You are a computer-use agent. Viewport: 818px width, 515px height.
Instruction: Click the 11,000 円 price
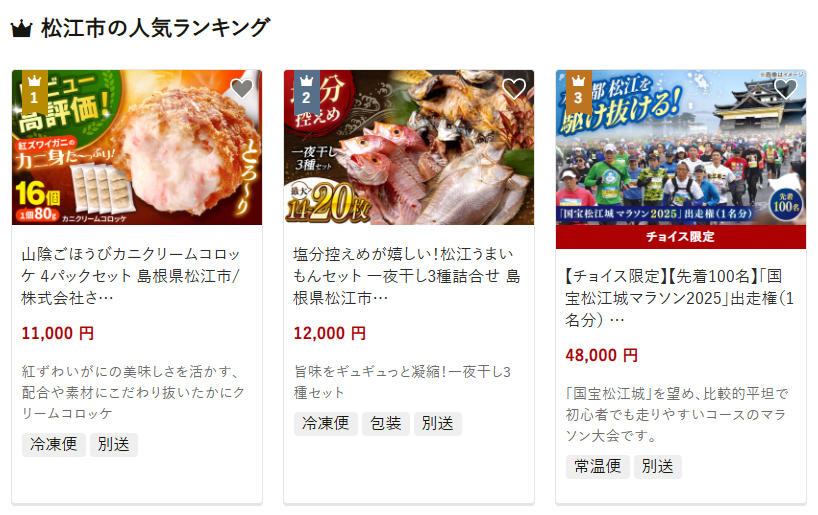[58, 333]
